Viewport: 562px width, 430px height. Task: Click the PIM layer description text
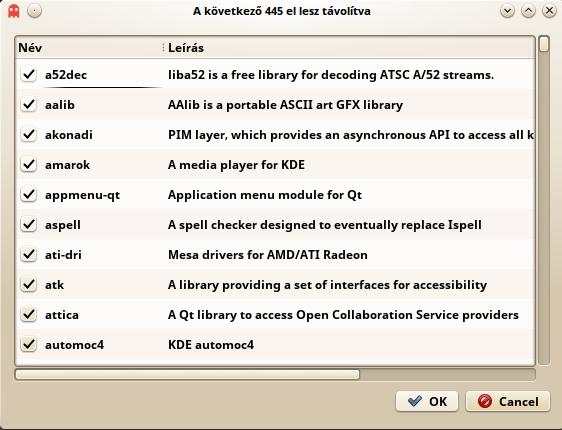click(x=351, y=135)
